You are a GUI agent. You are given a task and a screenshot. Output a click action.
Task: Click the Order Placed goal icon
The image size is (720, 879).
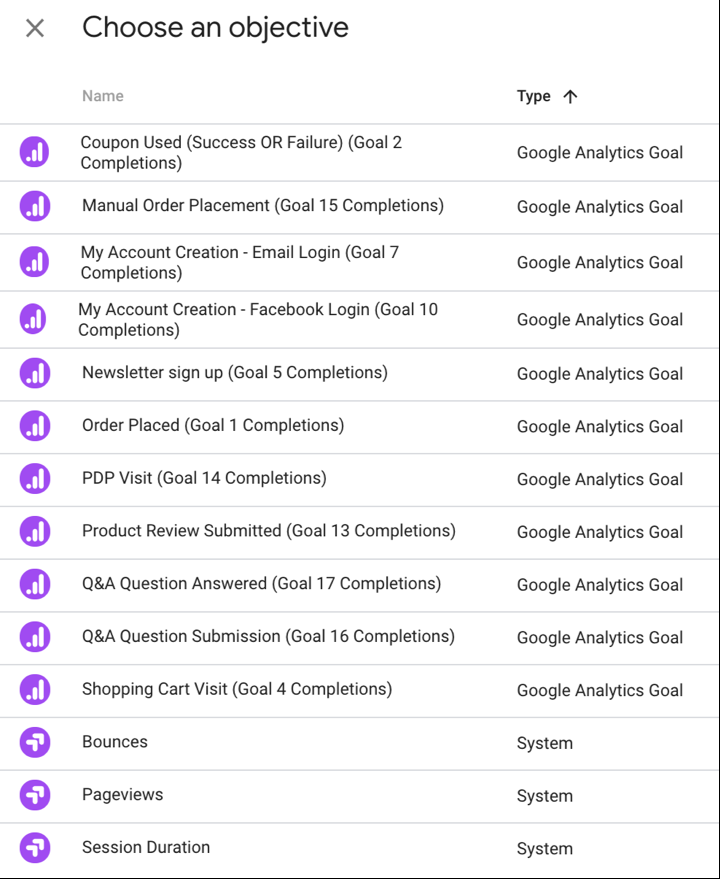coord(35,426)
